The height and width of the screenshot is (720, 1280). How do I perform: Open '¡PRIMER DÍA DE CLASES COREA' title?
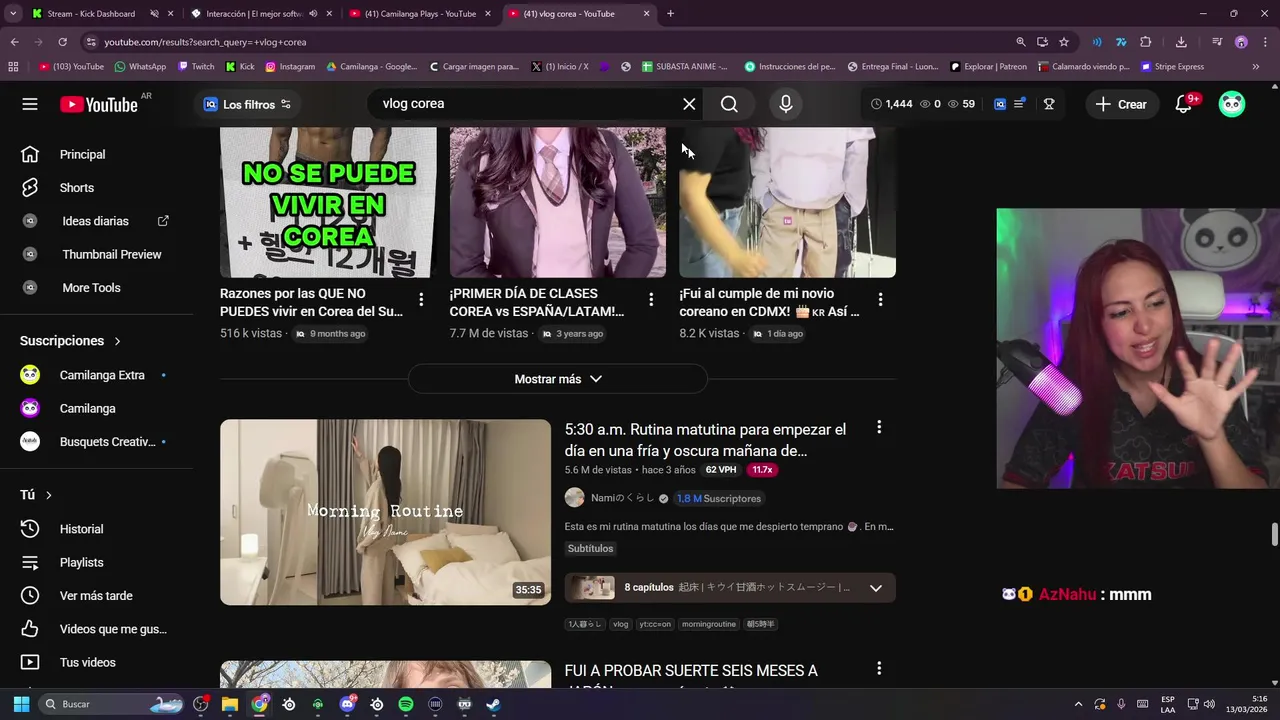(537, 302)
